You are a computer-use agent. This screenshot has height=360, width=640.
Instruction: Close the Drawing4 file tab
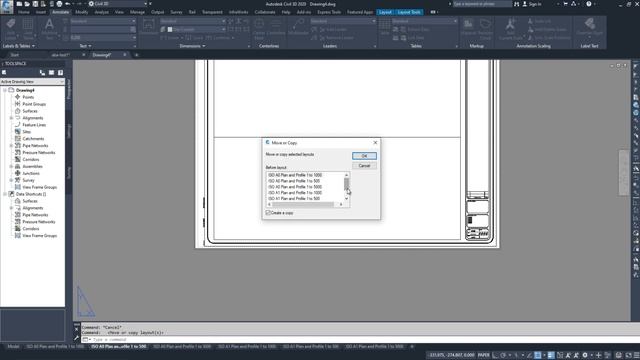(125, 55)
